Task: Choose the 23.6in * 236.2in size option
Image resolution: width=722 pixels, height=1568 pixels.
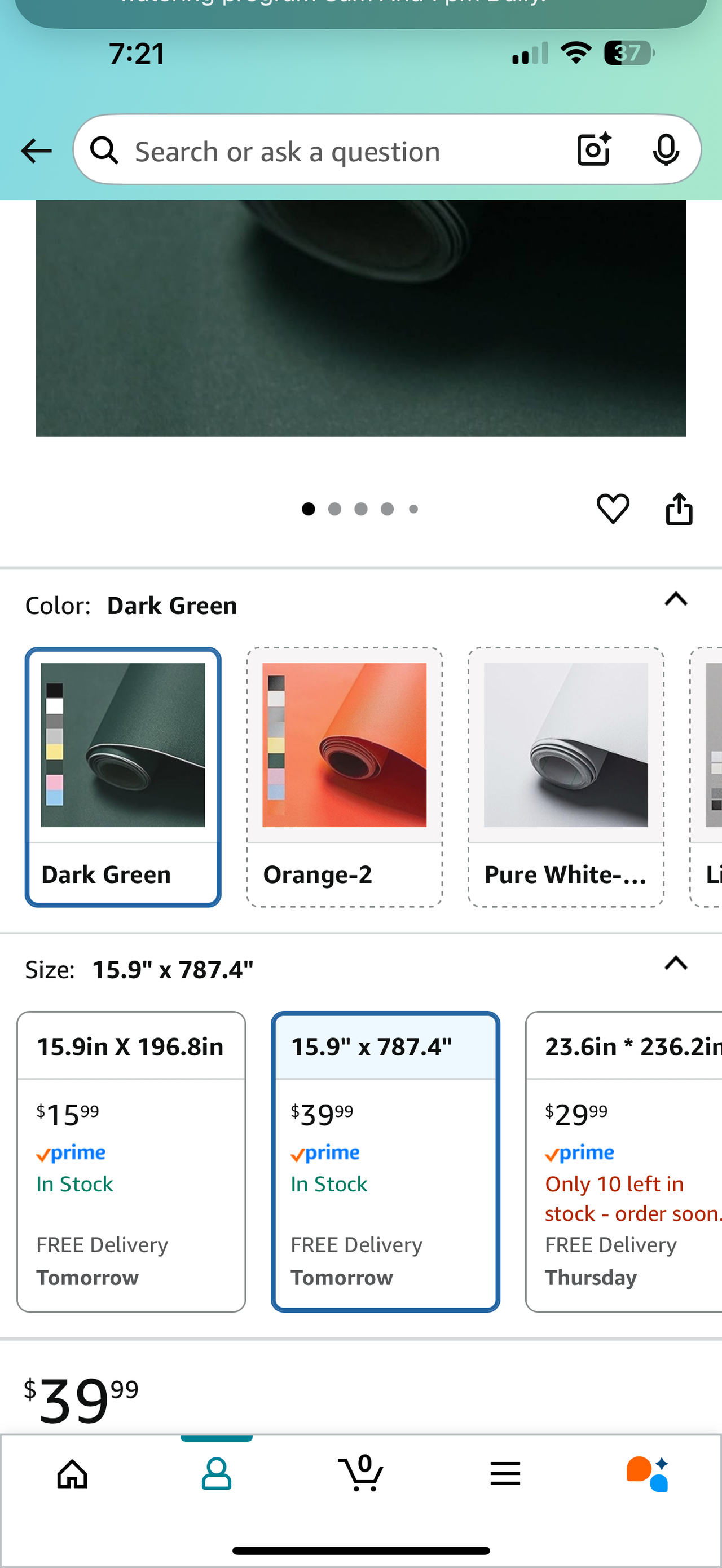Action: click(x=624, y=1161)
